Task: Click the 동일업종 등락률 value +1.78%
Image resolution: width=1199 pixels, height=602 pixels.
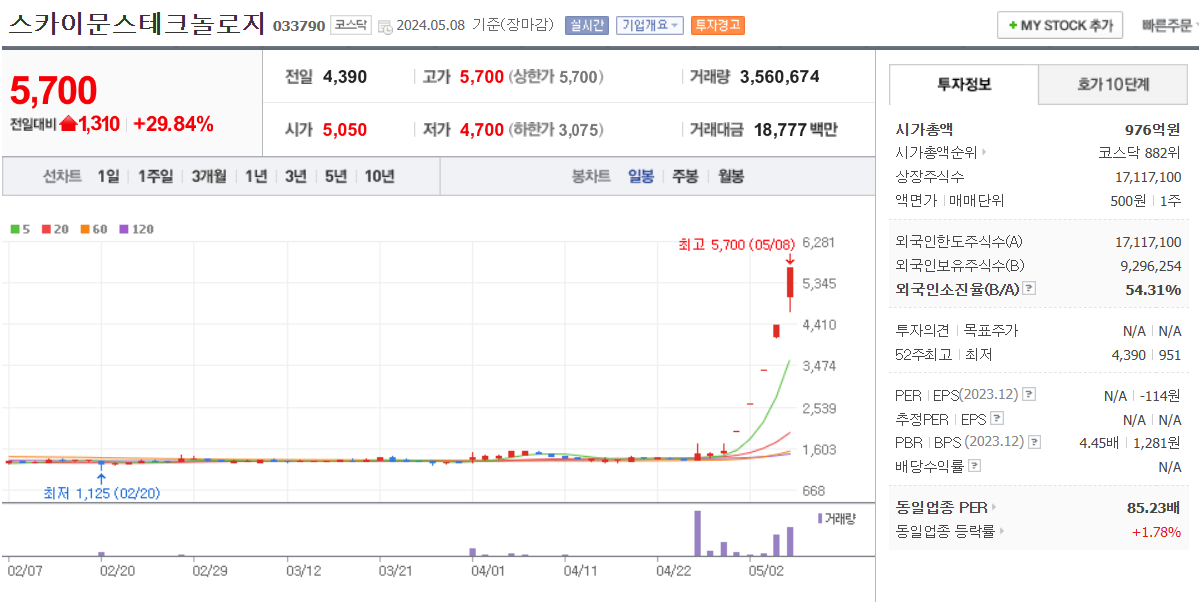Action: click(x=1156, y=532)
